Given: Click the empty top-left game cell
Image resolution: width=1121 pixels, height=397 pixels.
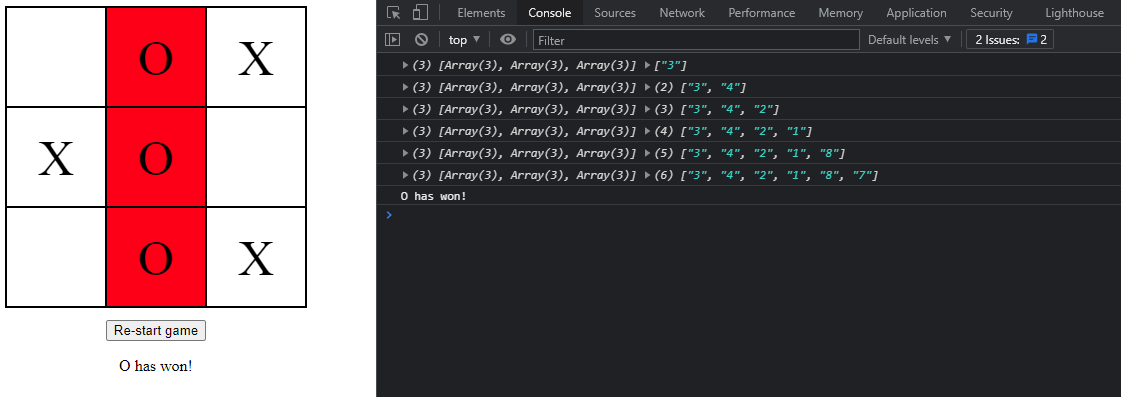Looking at the screenshot, I should 56,57.
